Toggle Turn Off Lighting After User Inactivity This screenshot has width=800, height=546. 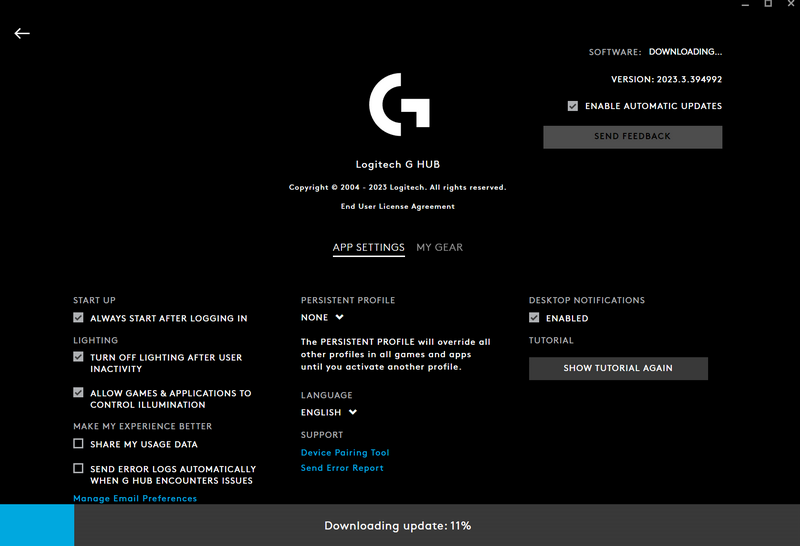pyautogui.click(x=79, y=357)
